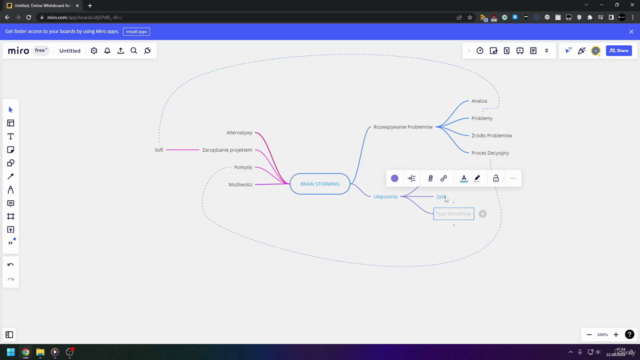Open text color picker
Viewport: 640px width, 360px height.
pos(464,178)
